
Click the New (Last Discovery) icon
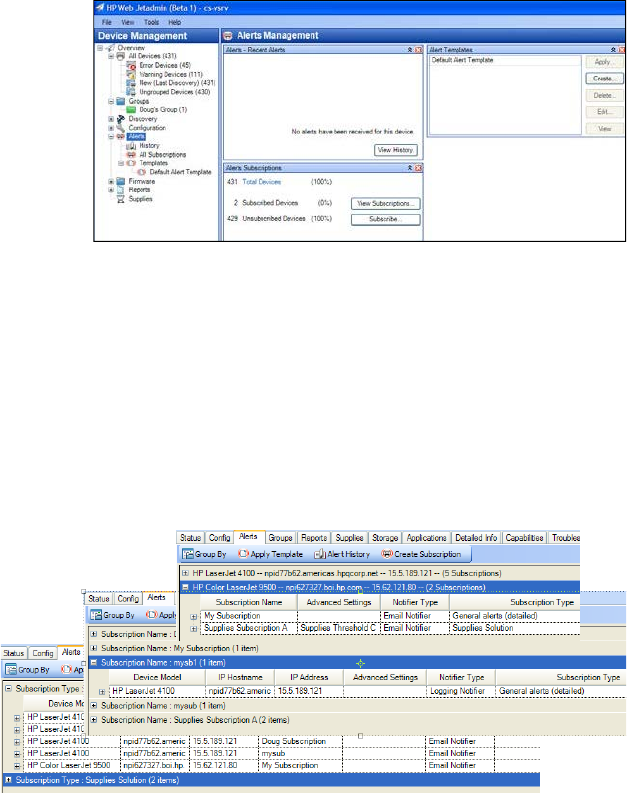131,83
